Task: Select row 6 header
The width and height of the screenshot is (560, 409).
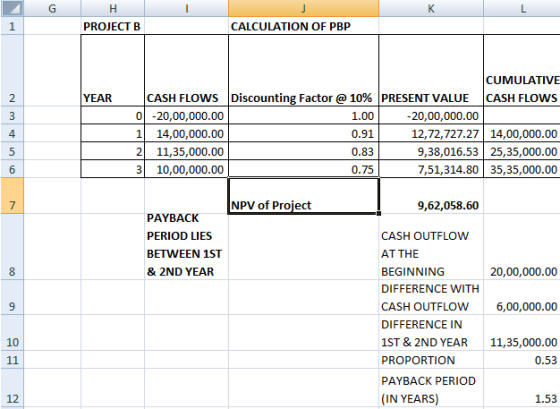Action: tap(12, 169)
